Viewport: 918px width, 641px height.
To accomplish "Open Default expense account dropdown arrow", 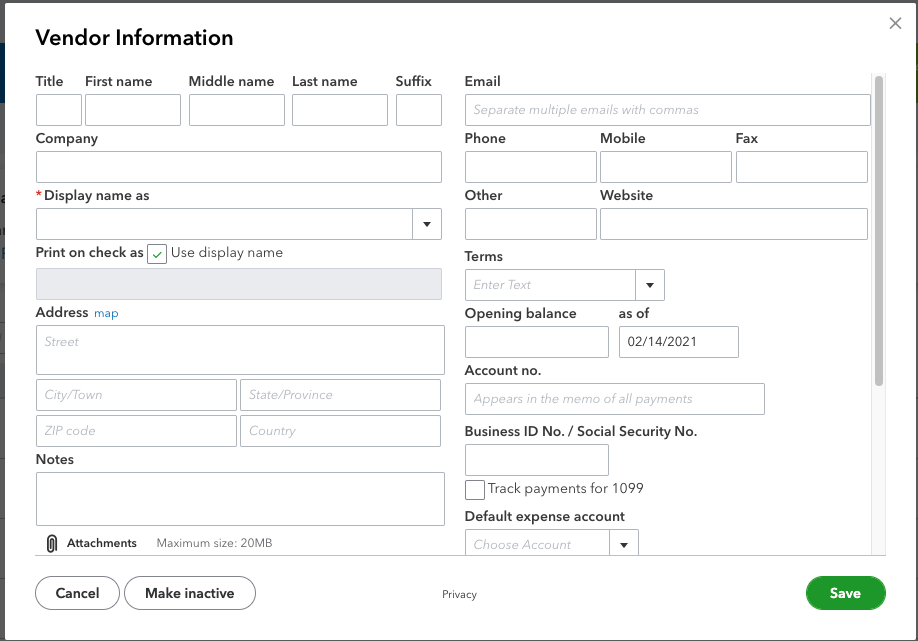I will tap(624, 543).
